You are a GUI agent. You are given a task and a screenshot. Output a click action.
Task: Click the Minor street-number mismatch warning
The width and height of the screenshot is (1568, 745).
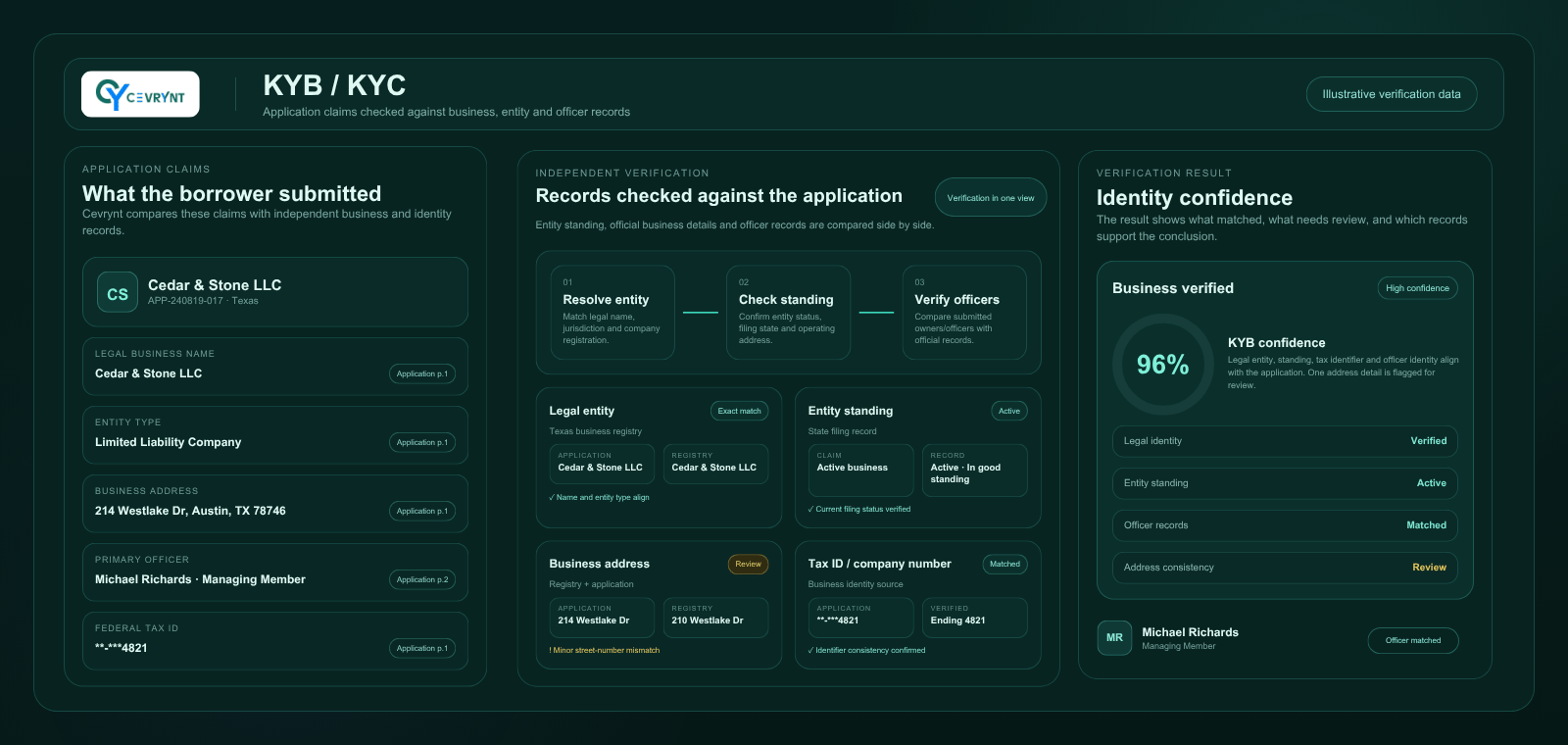coord(605,650)
